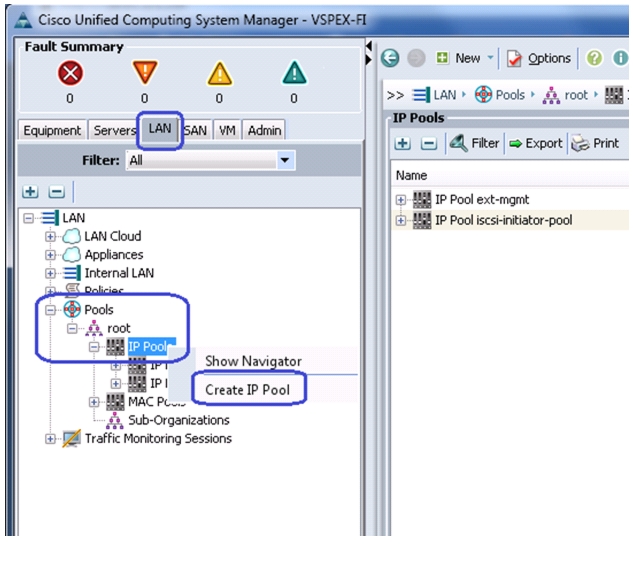Expand the MAC Pools node
The image size is (633, 569).
click(x=94, y=402)
